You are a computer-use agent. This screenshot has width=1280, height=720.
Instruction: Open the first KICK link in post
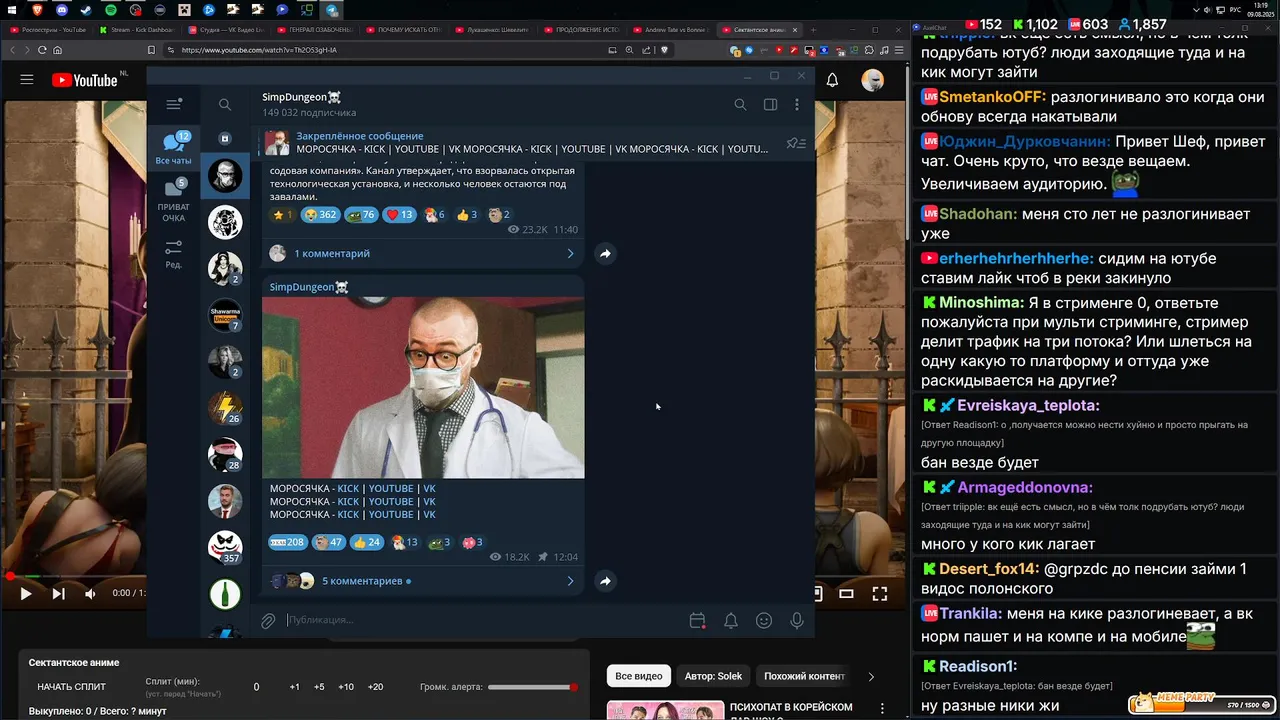point(348,489)
